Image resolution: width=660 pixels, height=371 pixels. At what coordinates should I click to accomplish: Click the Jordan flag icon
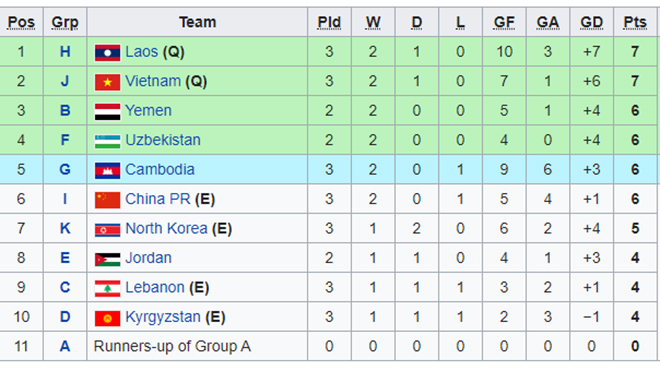[x=107, y=259]
